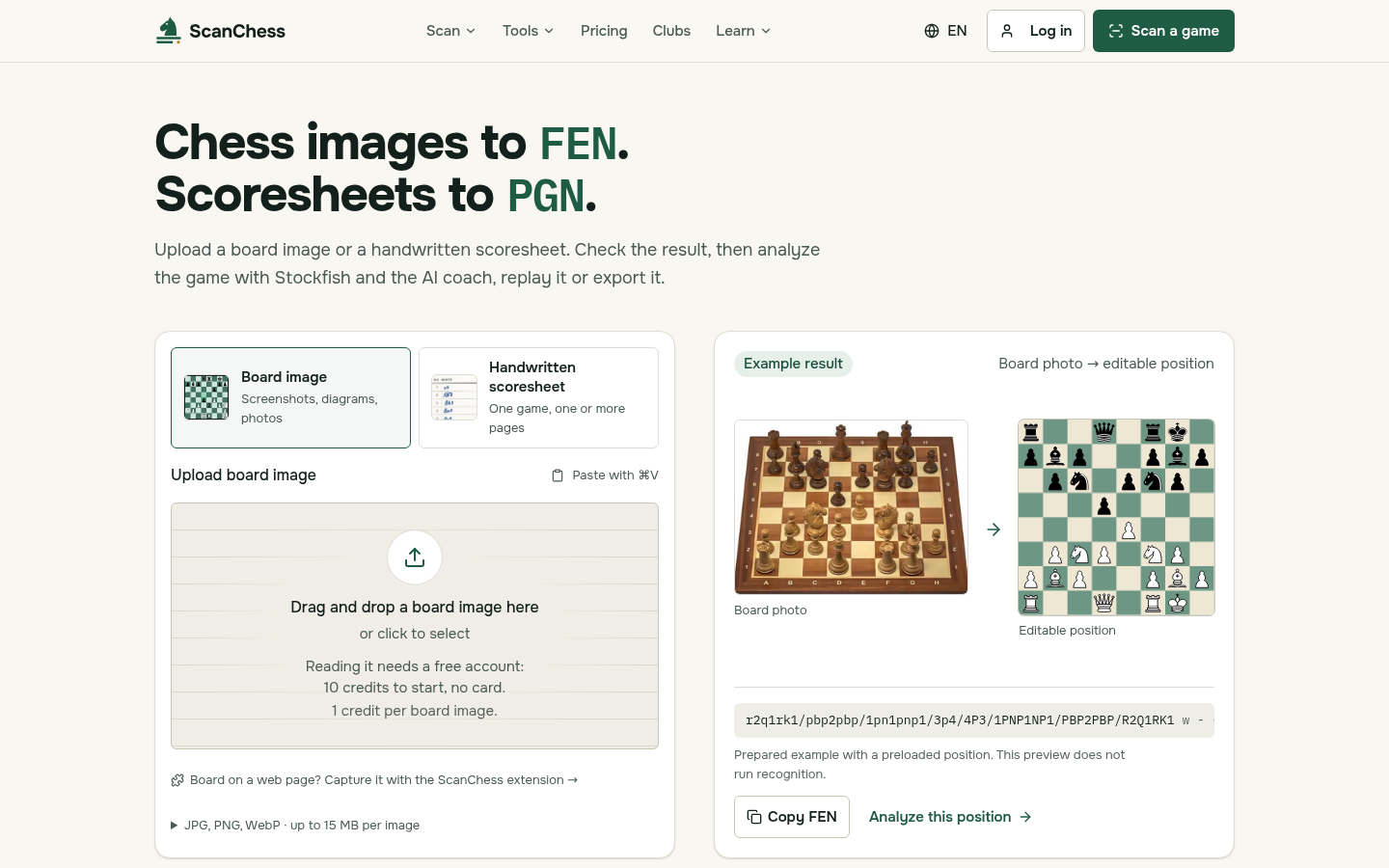Click the board photo thumbnail
This screenshot has height=868, width=1389.
(x=851, y=507)
